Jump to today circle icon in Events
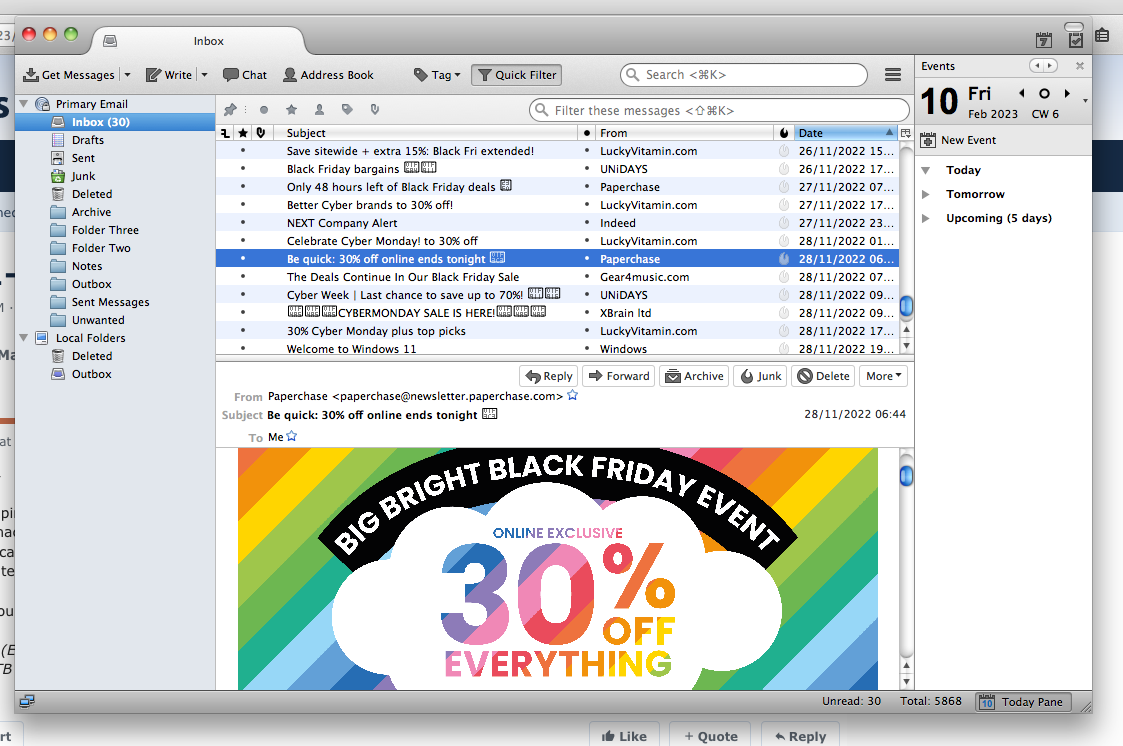Screen dimensions: 1123x746 point(1044,93)
